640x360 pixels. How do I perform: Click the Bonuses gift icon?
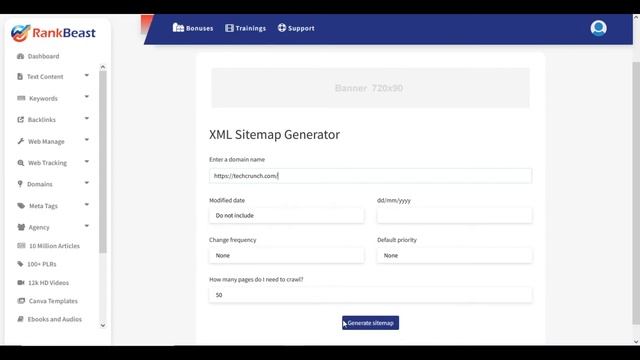click(178, 27)
